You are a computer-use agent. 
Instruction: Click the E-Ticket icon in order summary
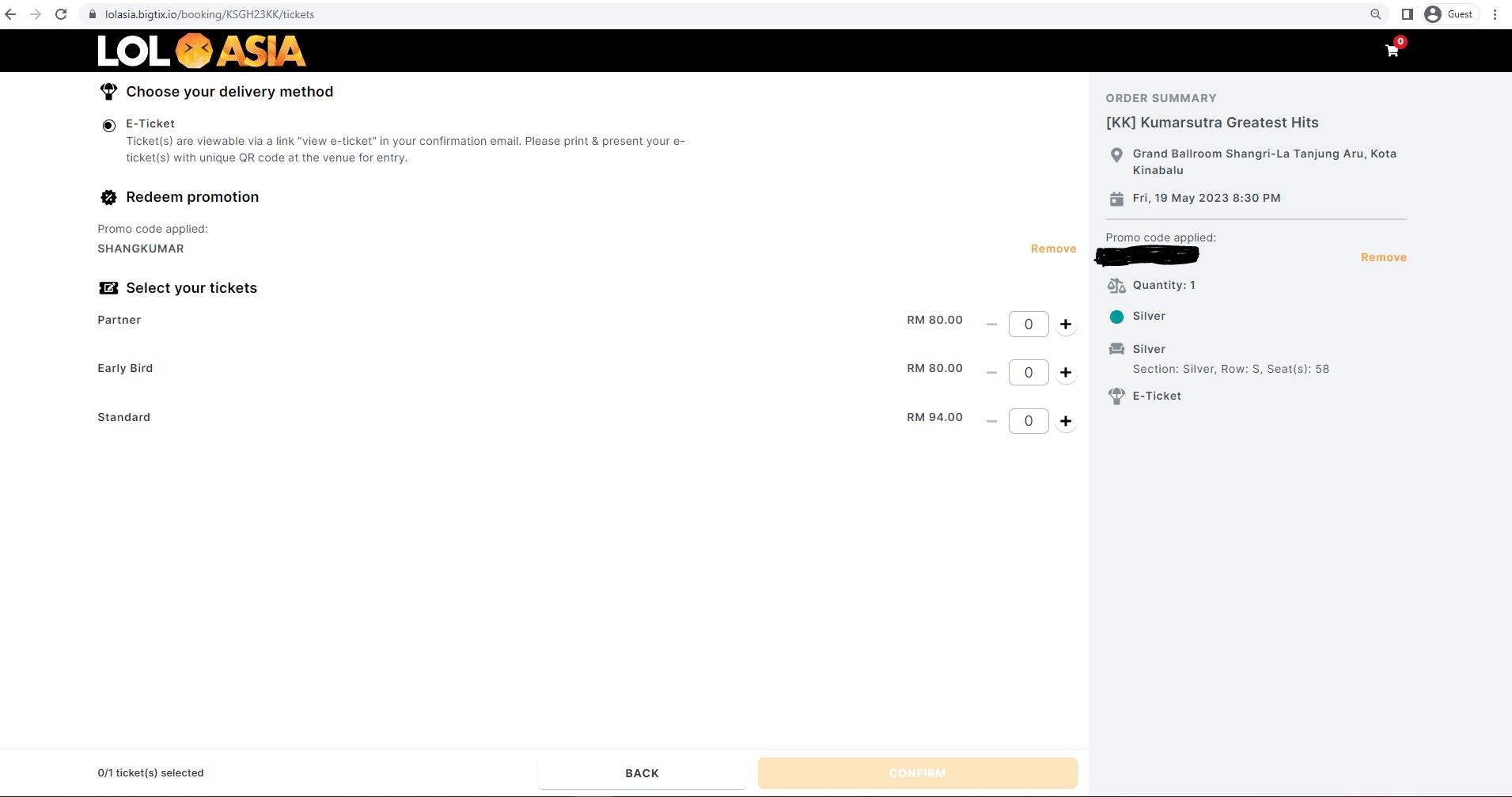pyautogui.click(x=1116, y=396)
